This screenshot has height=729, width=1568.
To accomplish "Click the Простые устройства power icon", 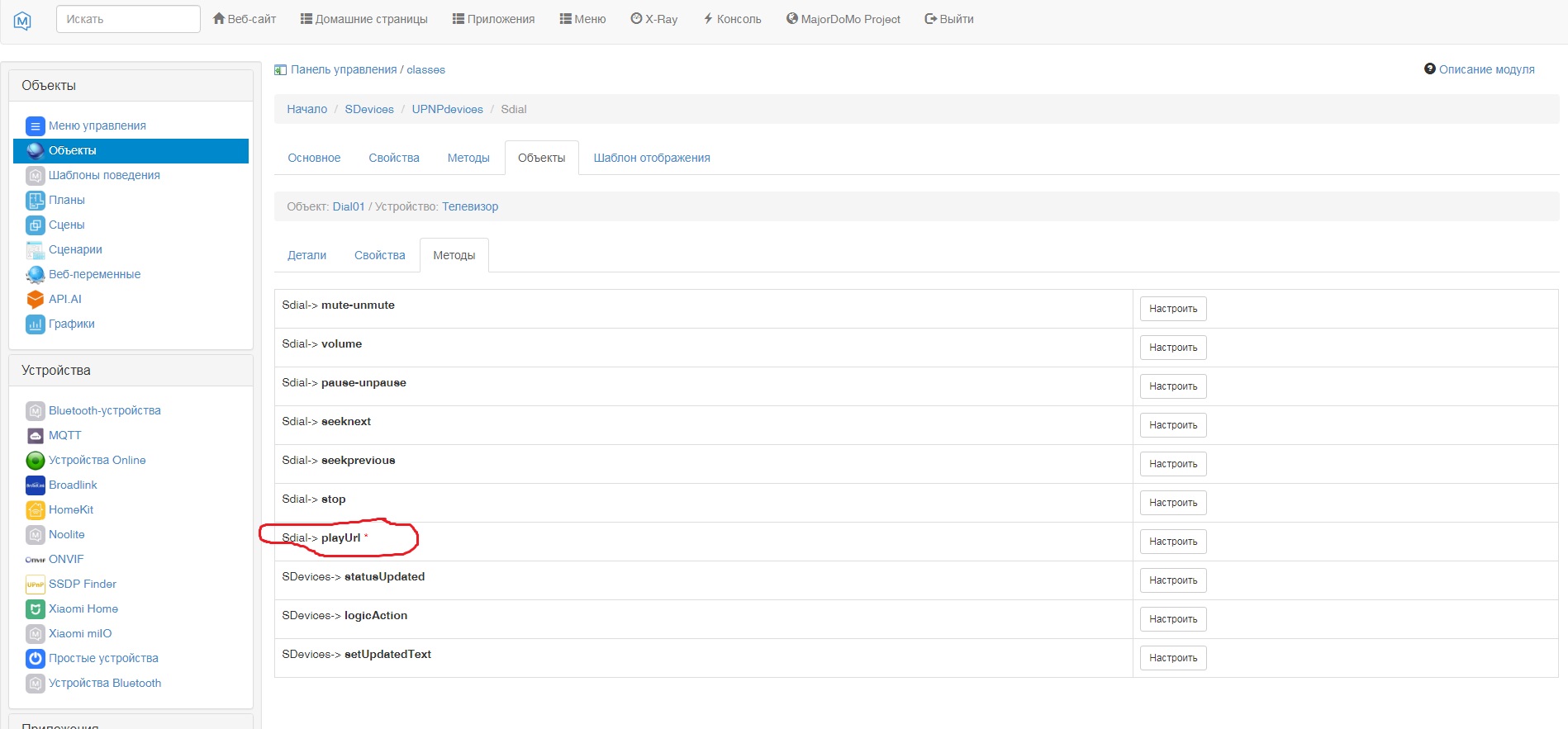I will pos(35,659).
